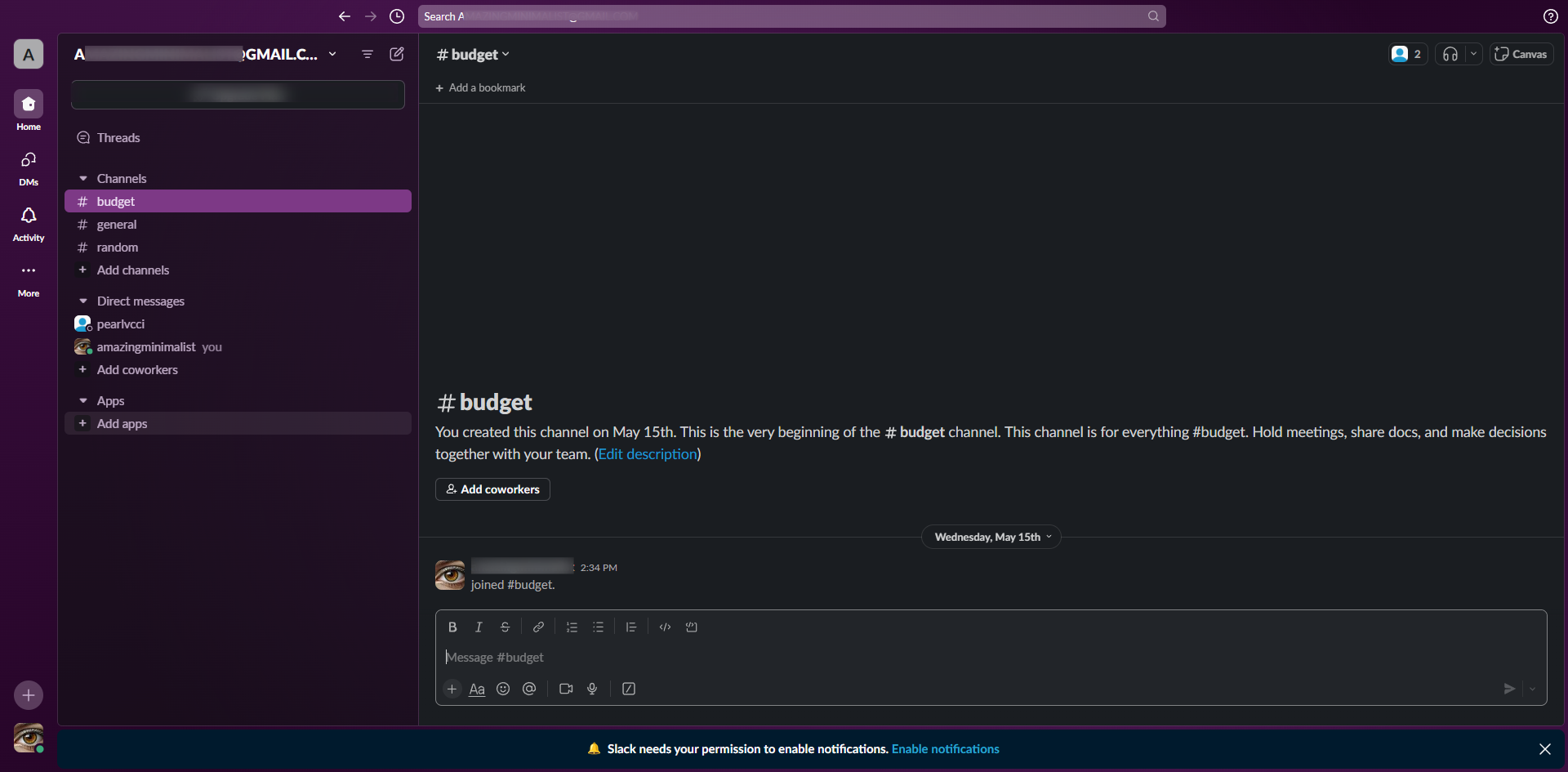Click Add apps in sidebar
This screenshot has height=772, width=1568.
pos(238,423)
